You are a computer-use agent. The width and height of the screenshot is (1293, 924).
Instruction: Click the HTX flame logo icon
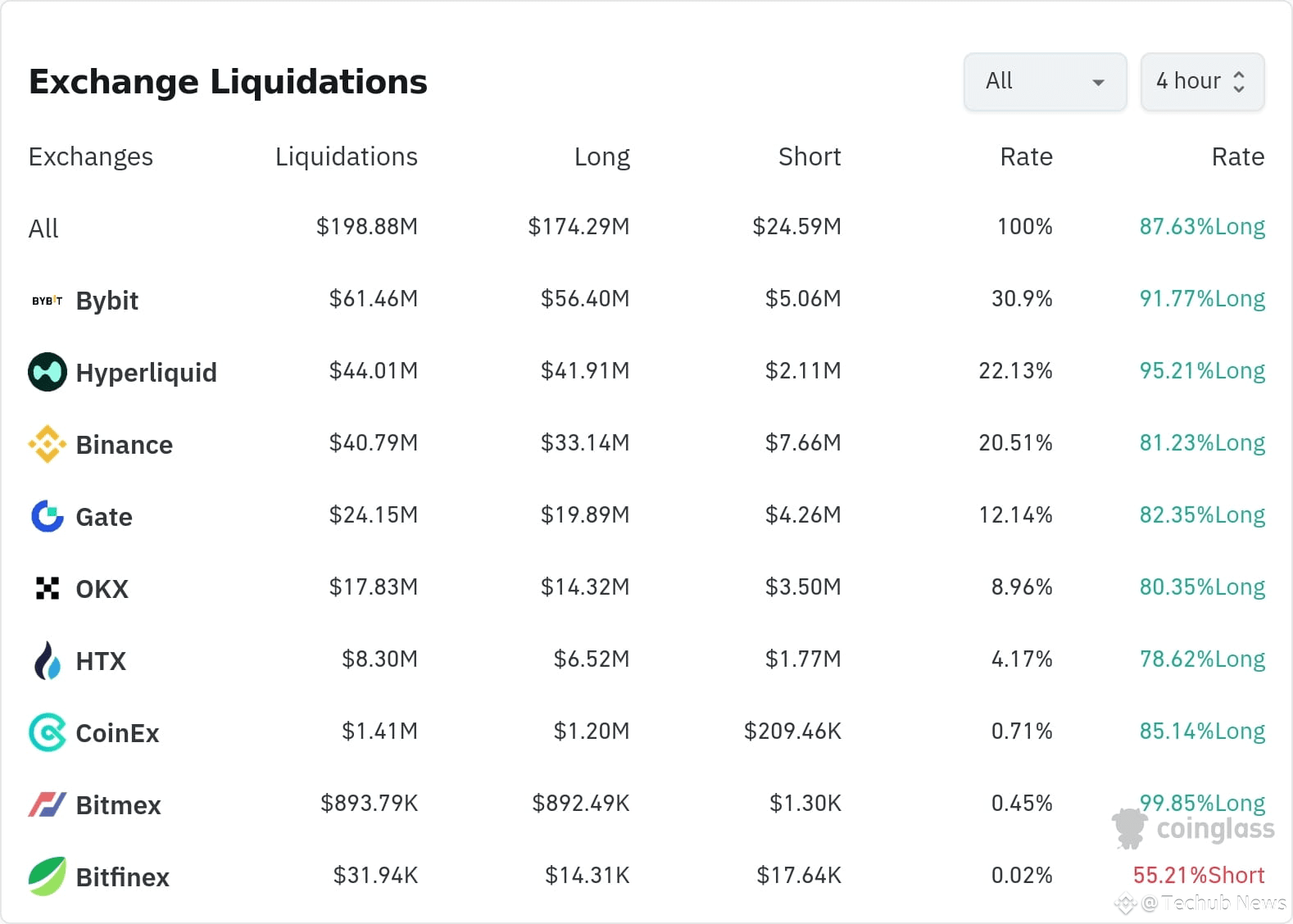point(48,660)
